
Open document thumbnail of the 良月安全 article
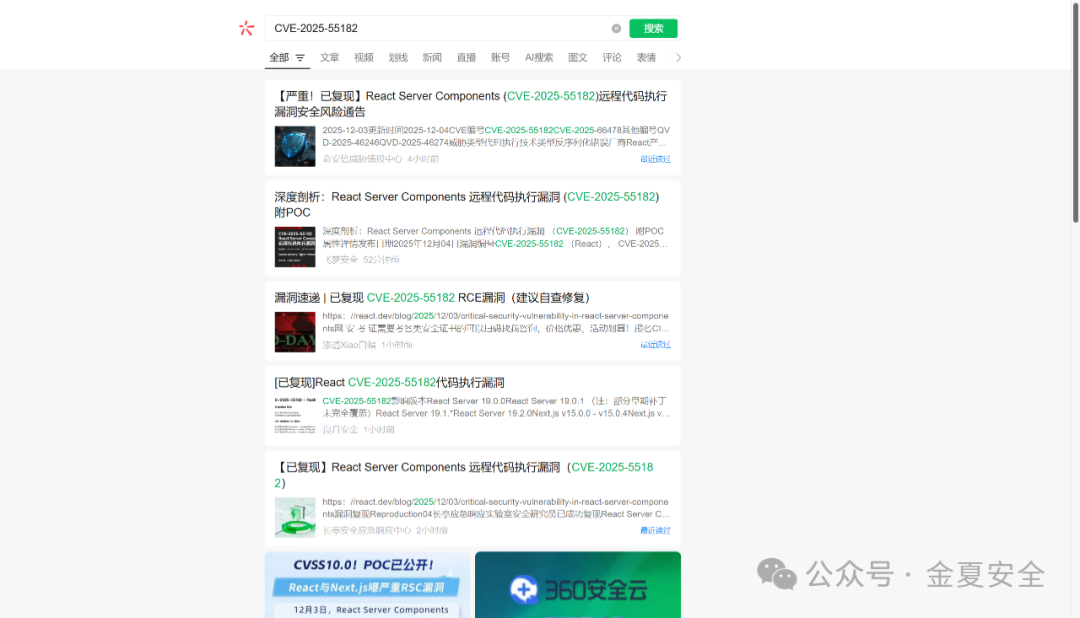click(295, 416)
